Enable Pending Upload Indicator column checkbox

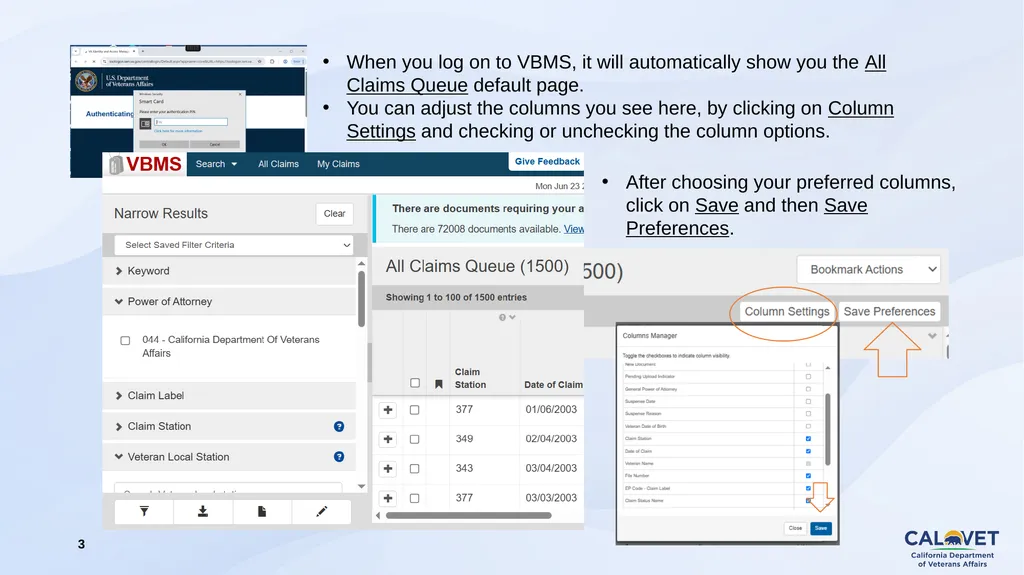(808, 376)
